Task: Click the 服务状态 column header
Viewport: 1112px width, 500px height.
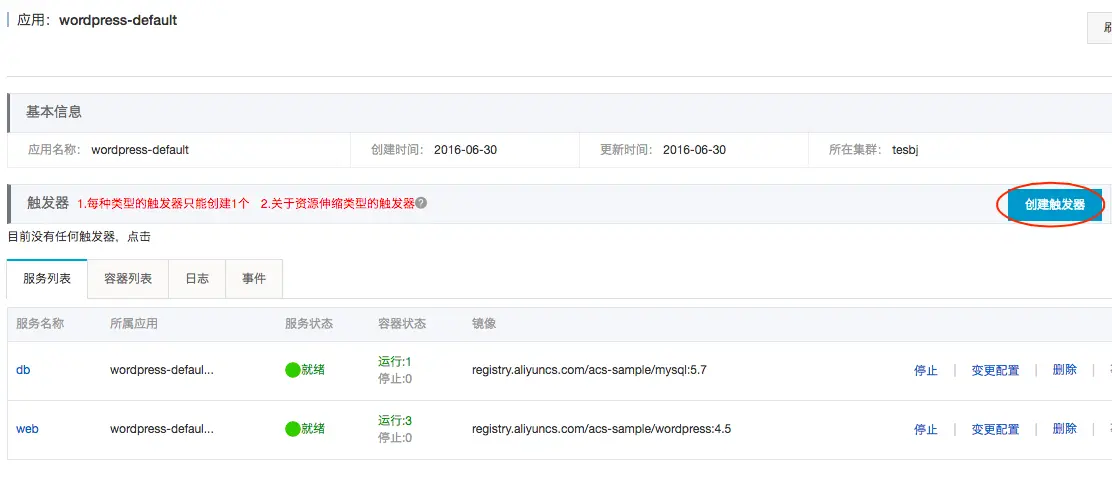Action: tap(308, 323)
